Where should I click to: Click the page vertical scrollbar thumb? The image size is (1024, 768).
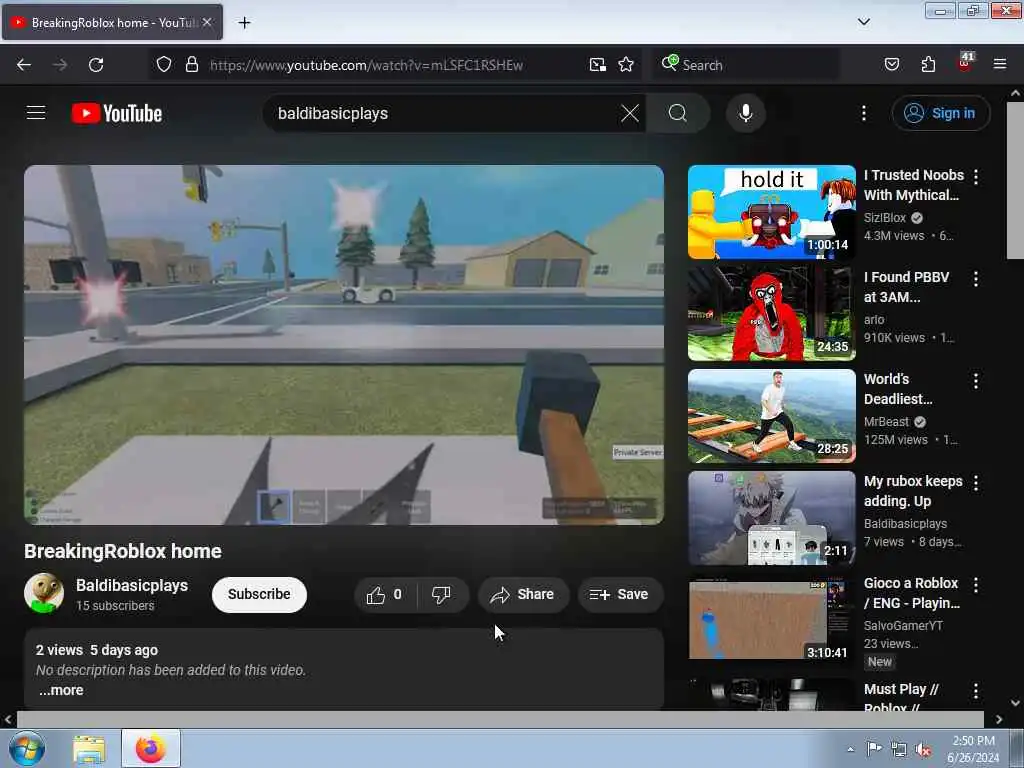(x=1014, y=181)
